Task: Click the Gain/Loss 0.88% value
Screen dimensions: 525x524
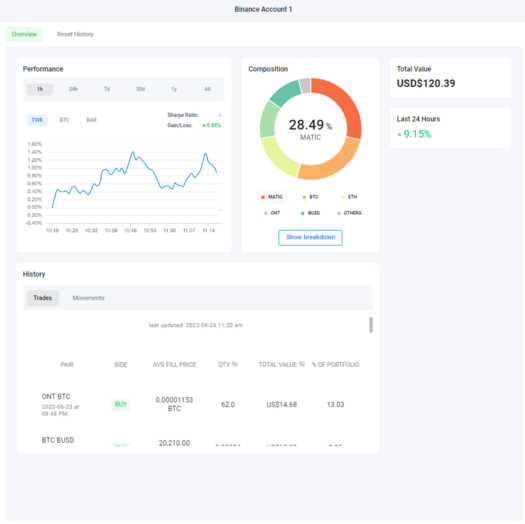Action: [212, 125]
